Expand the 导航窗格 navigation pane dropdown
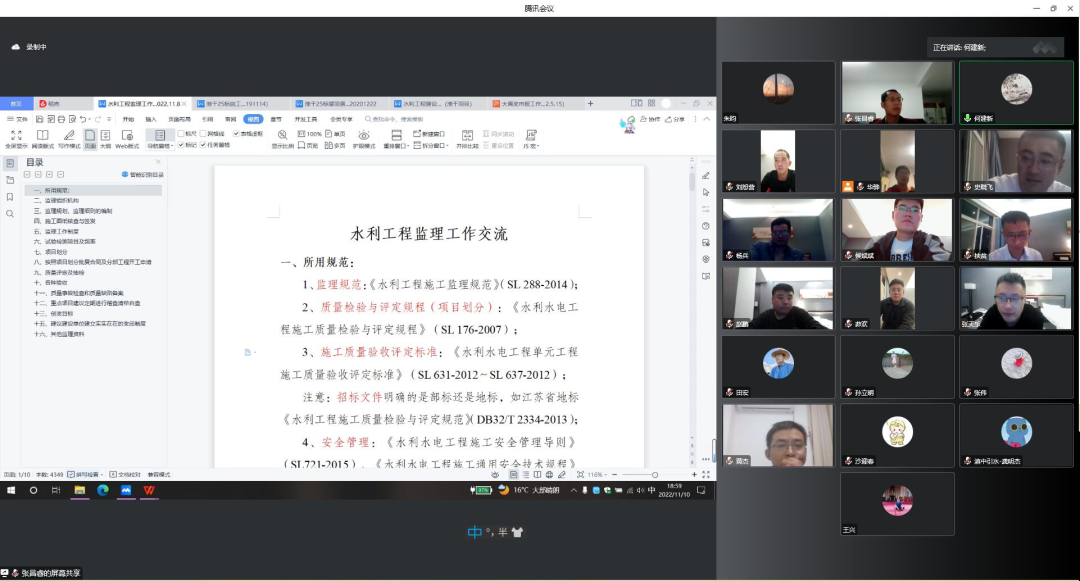Viewport: 1080px width, 581px height. [x=159, y=146]
